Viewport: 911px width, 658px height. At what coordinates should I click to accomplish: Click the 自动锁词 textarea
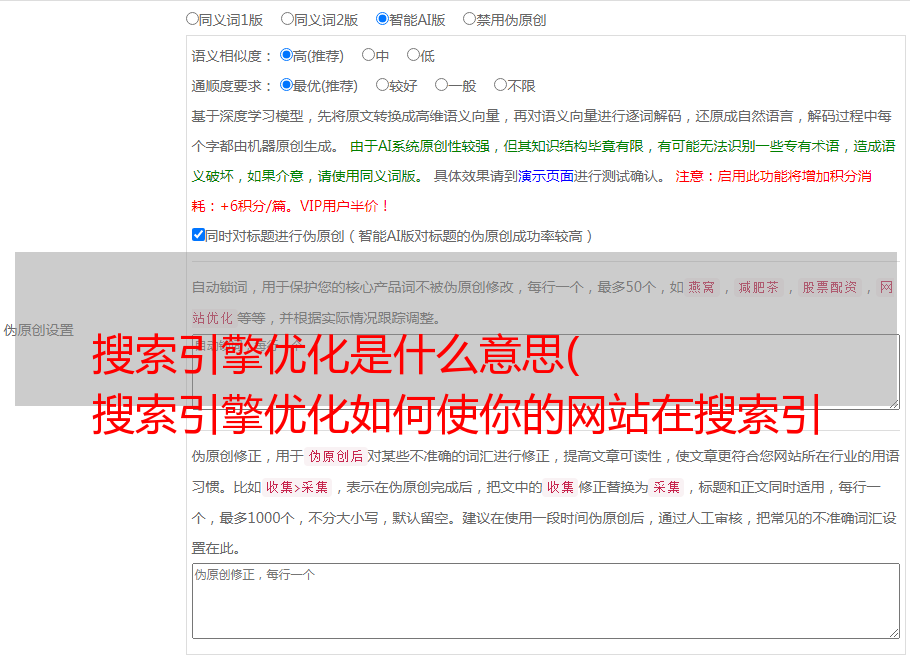click(x=546, y=372)
